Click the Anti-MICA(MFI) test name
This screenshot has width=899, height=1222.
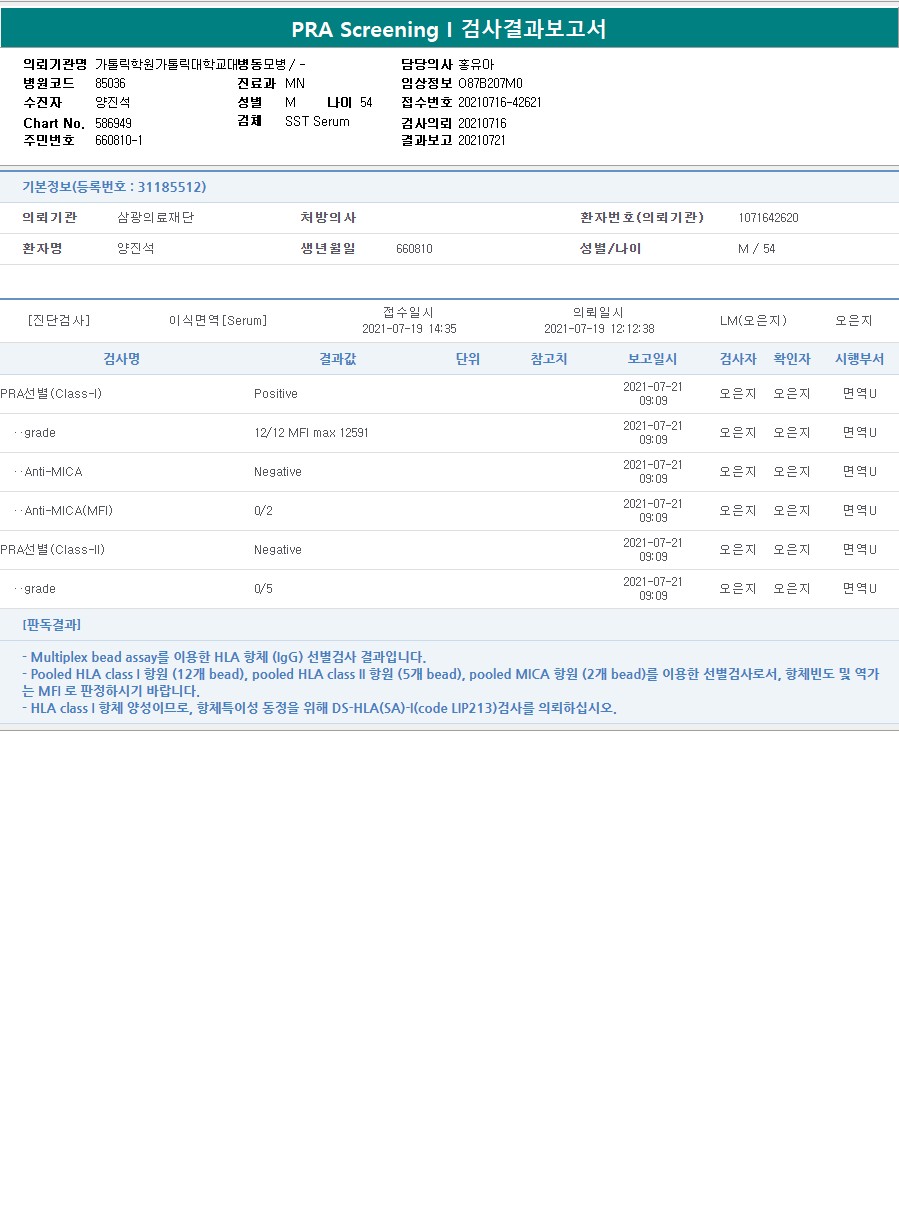click(68, 511)
